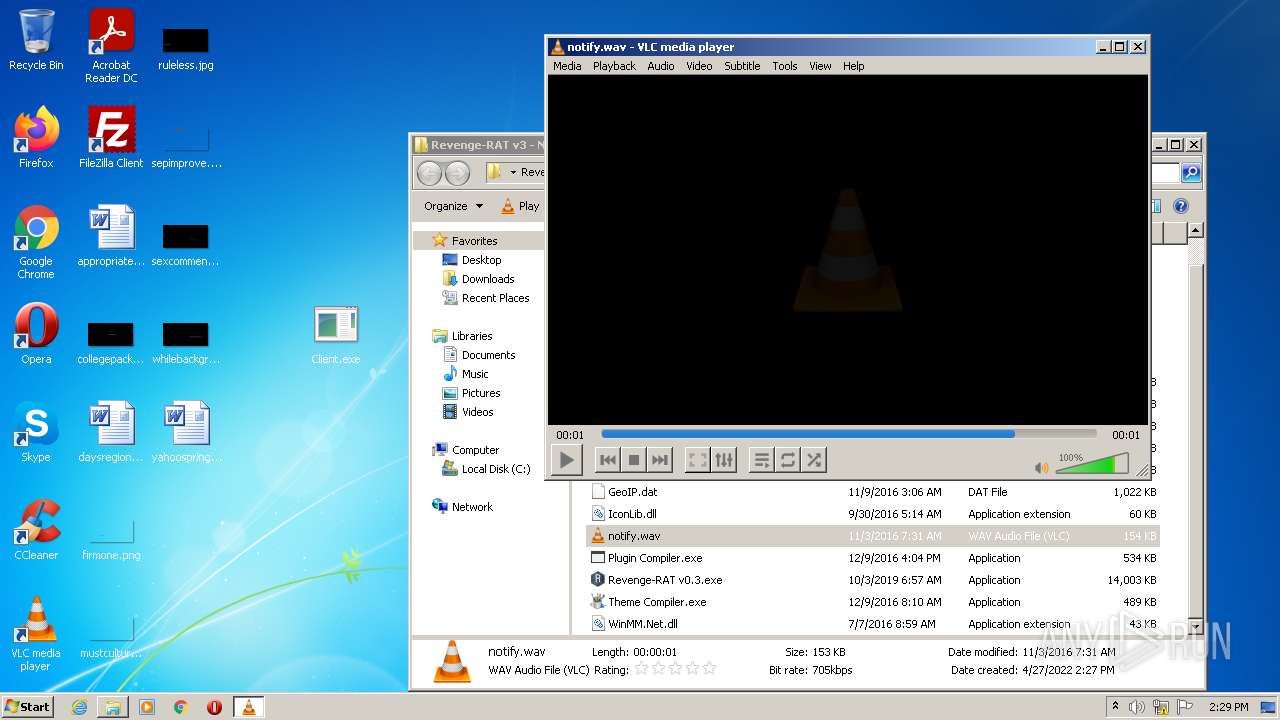
Task: Go forward in Explorer window
Action: (x=457, y=173)
